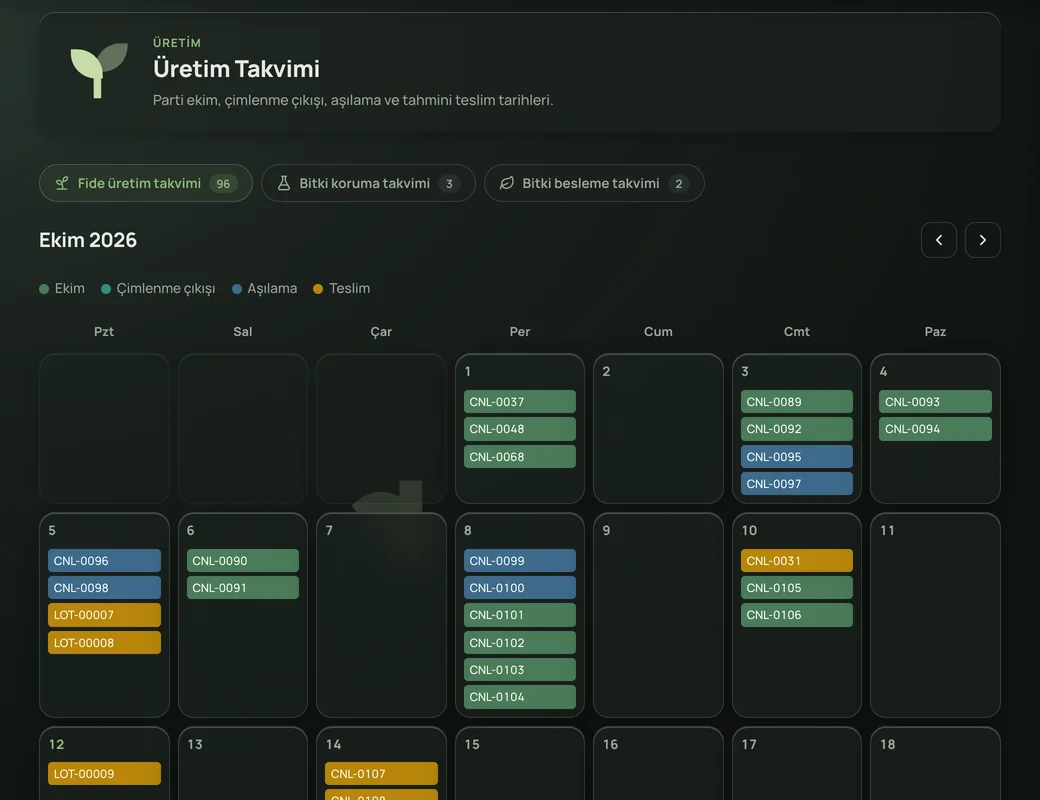Open batch CNL-0037

click(519, 401)
